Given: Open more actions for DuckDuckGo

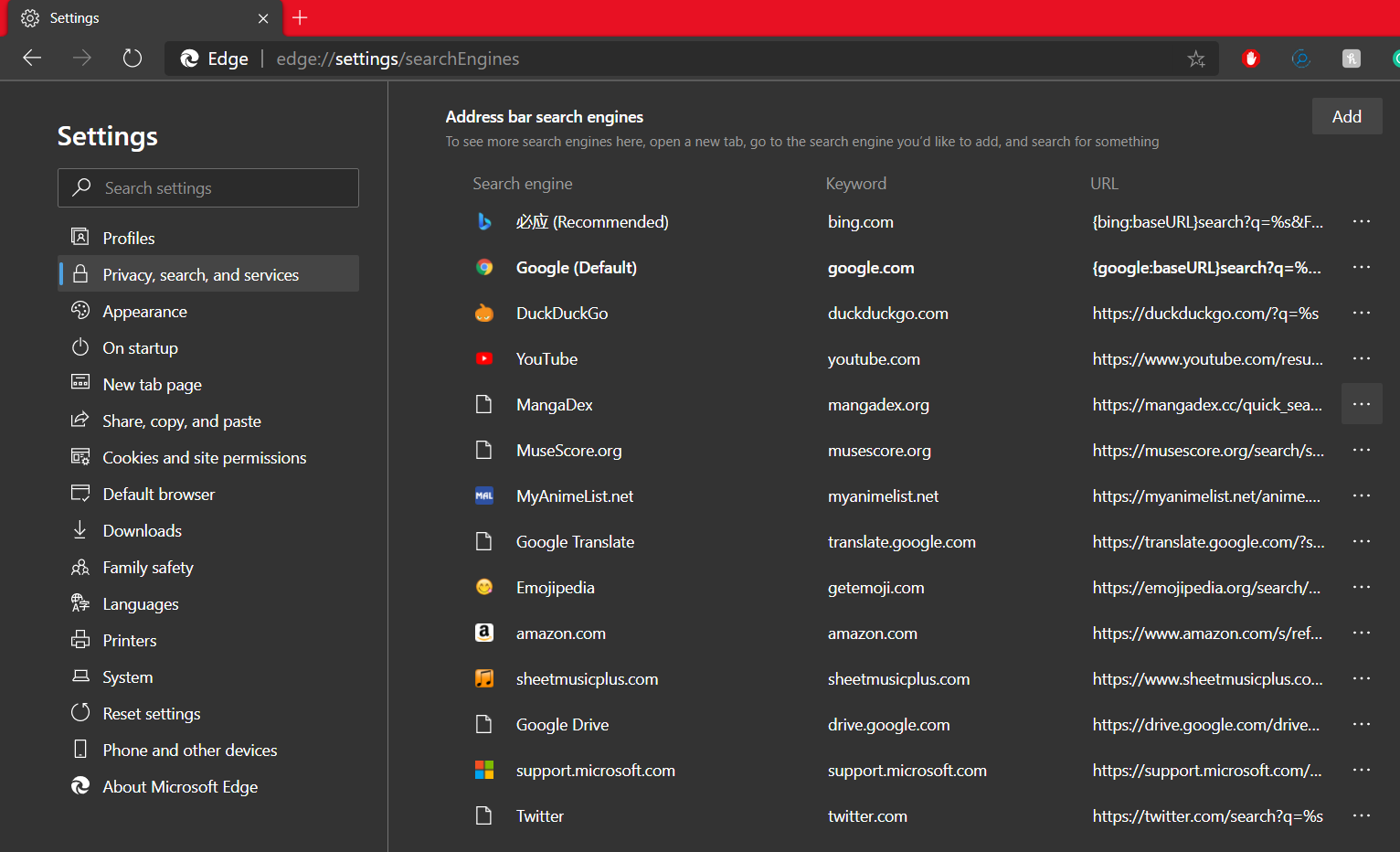Looking at the screenshot, I should click(1362, 313).
